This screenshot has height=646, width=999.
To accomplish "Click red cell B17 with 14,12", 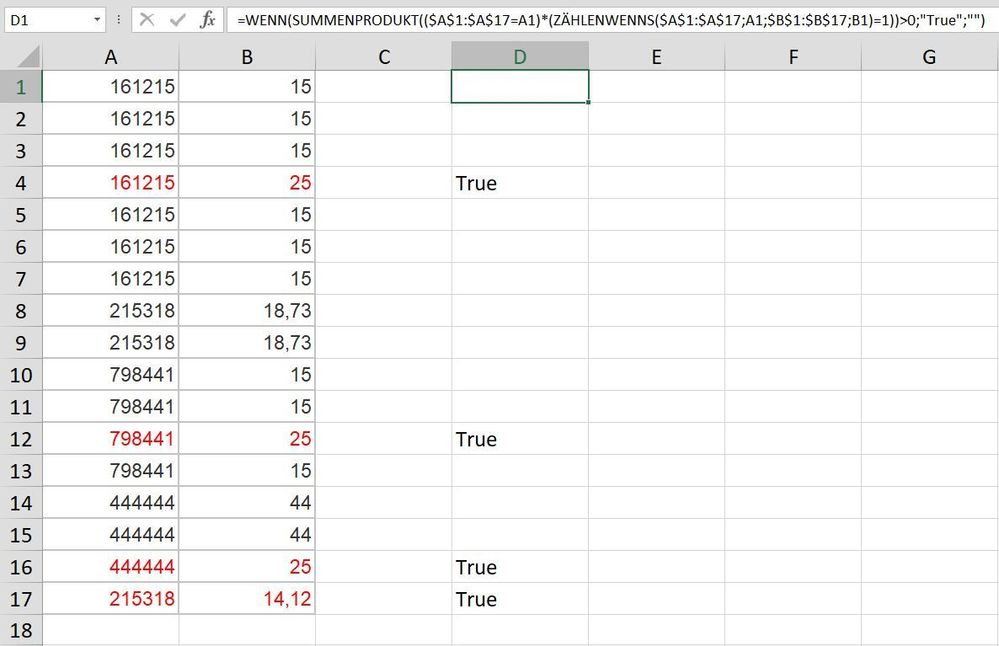I will click(247, 599).
